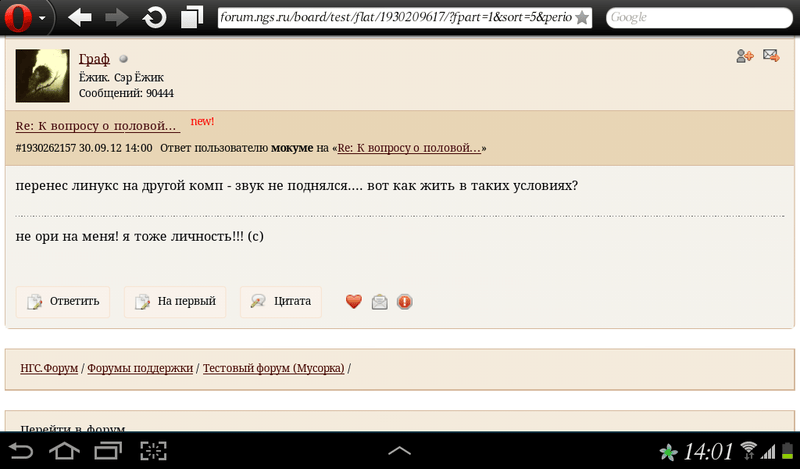
Task: Expand the Android notification panel chevron
Action: click(x=399, y=451)
